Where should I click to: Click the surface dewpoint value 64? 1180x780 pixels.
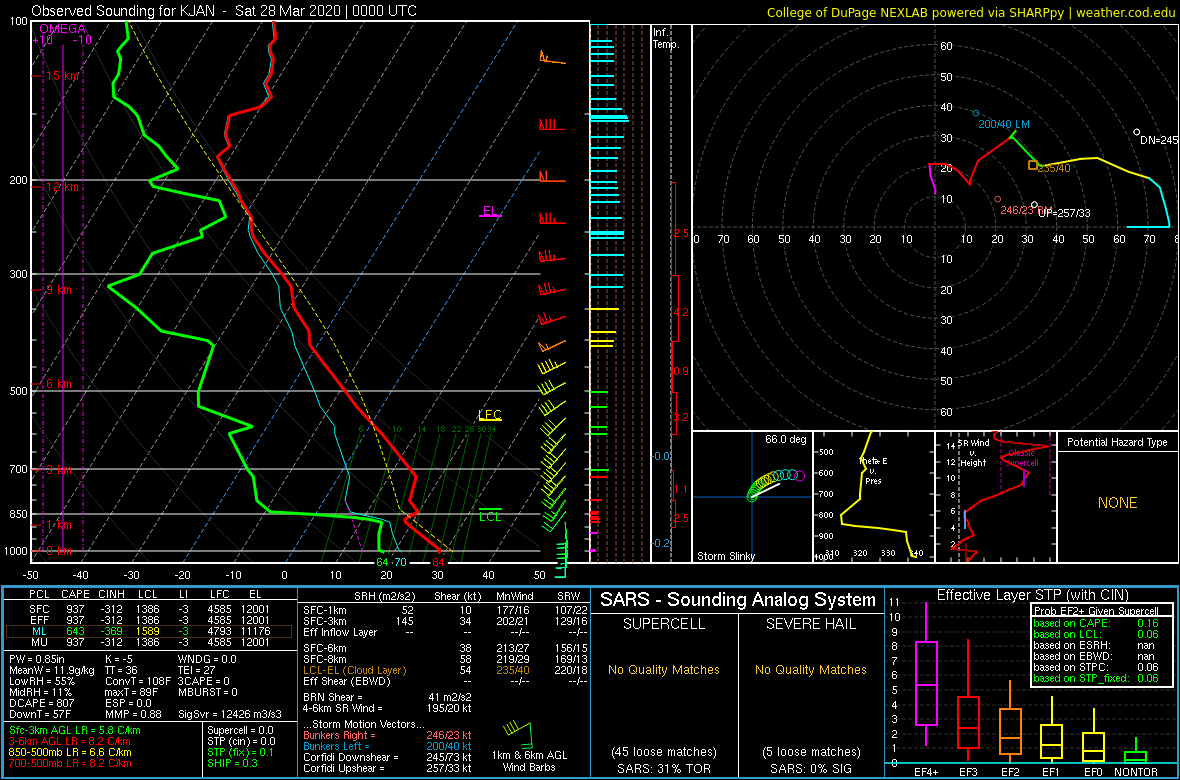[382, 562]
